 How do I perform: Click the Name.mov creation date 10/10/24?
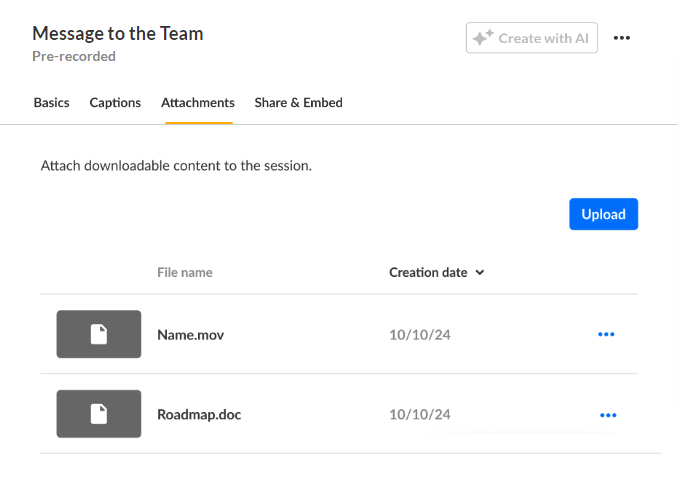pos(419,335)
